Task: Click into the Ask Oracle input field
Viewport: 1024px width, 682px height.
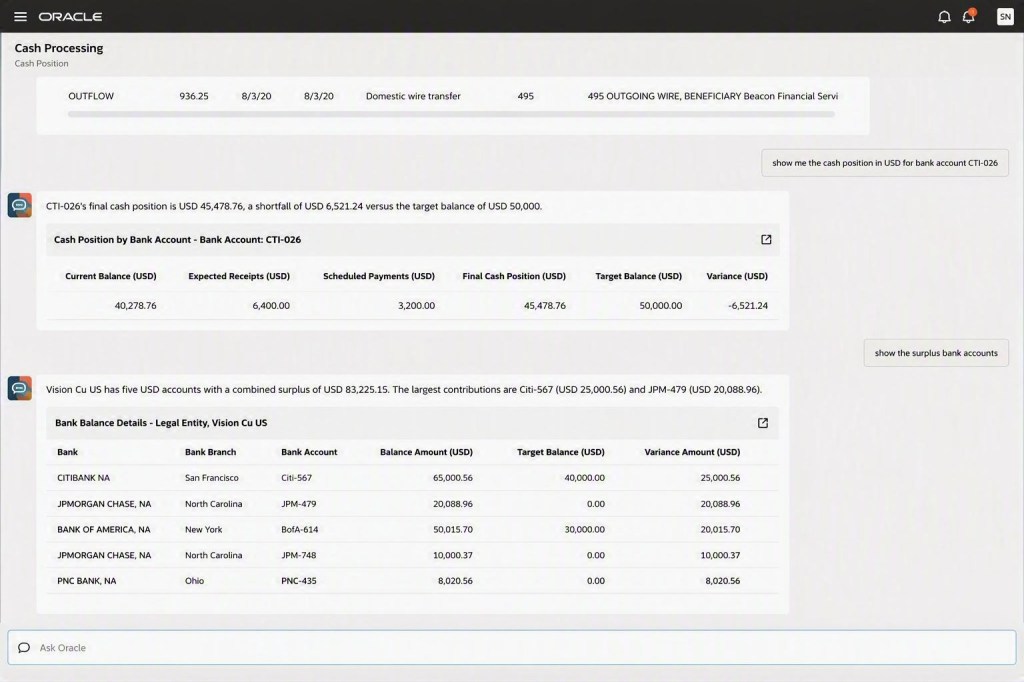Action: (512, 647)
